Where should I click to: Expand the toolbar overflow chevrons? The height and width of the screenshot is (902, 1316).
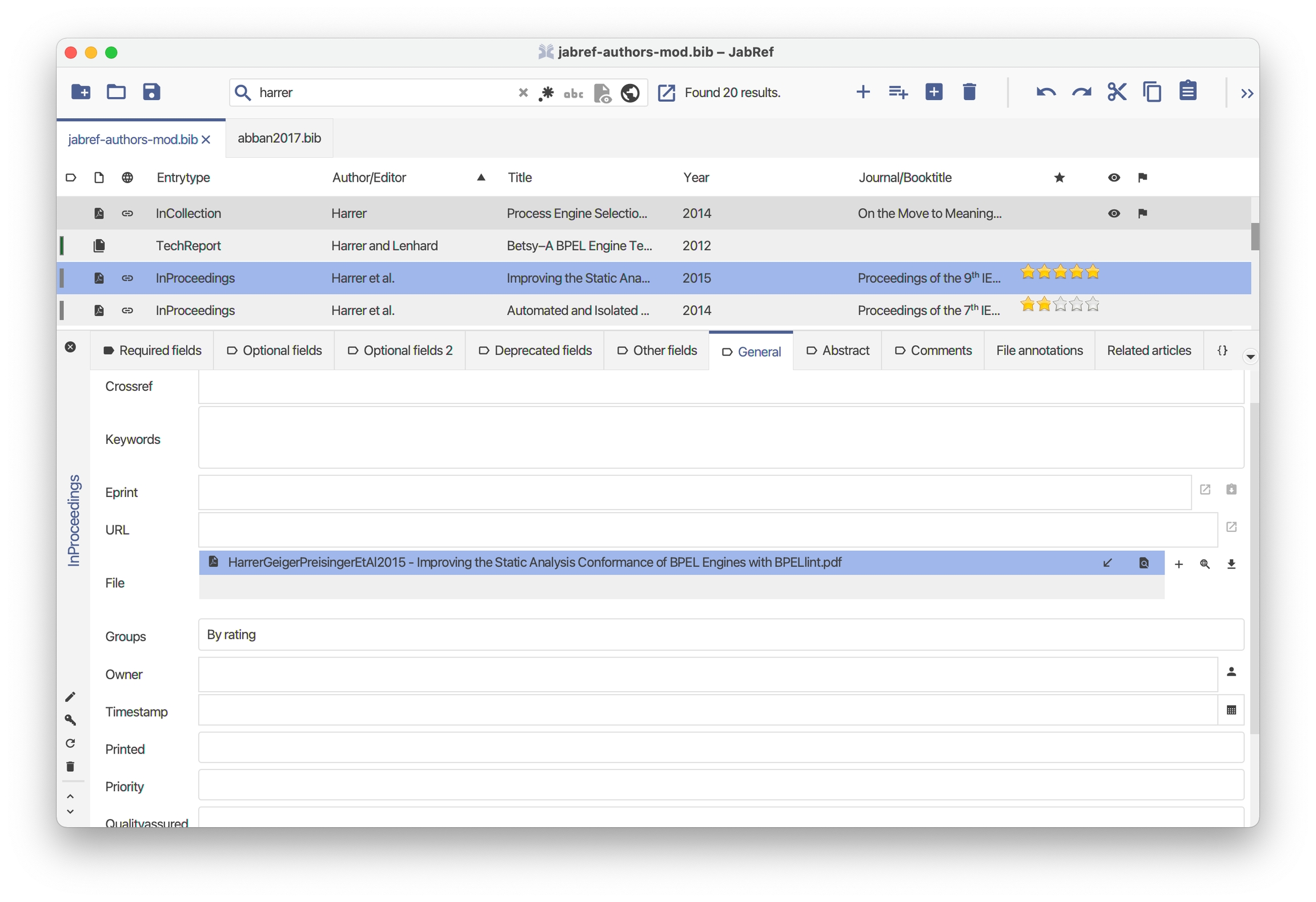click(x=1247, y=93)
